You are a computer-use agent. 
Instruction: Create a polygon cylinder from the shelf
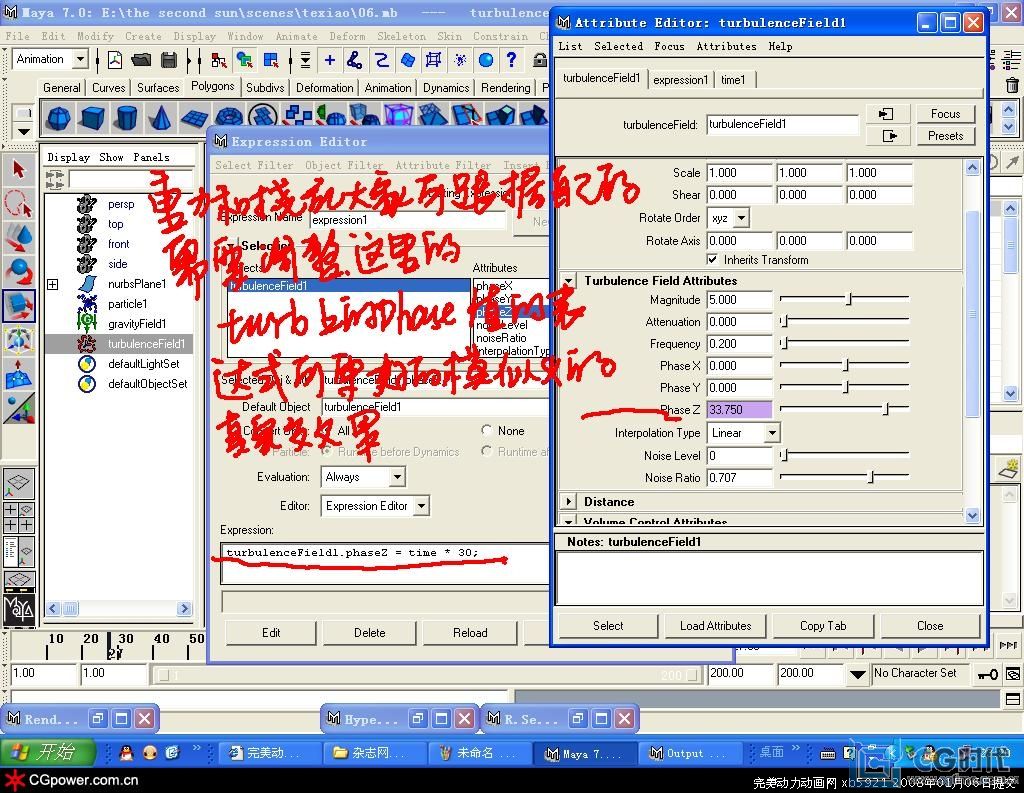126,118
